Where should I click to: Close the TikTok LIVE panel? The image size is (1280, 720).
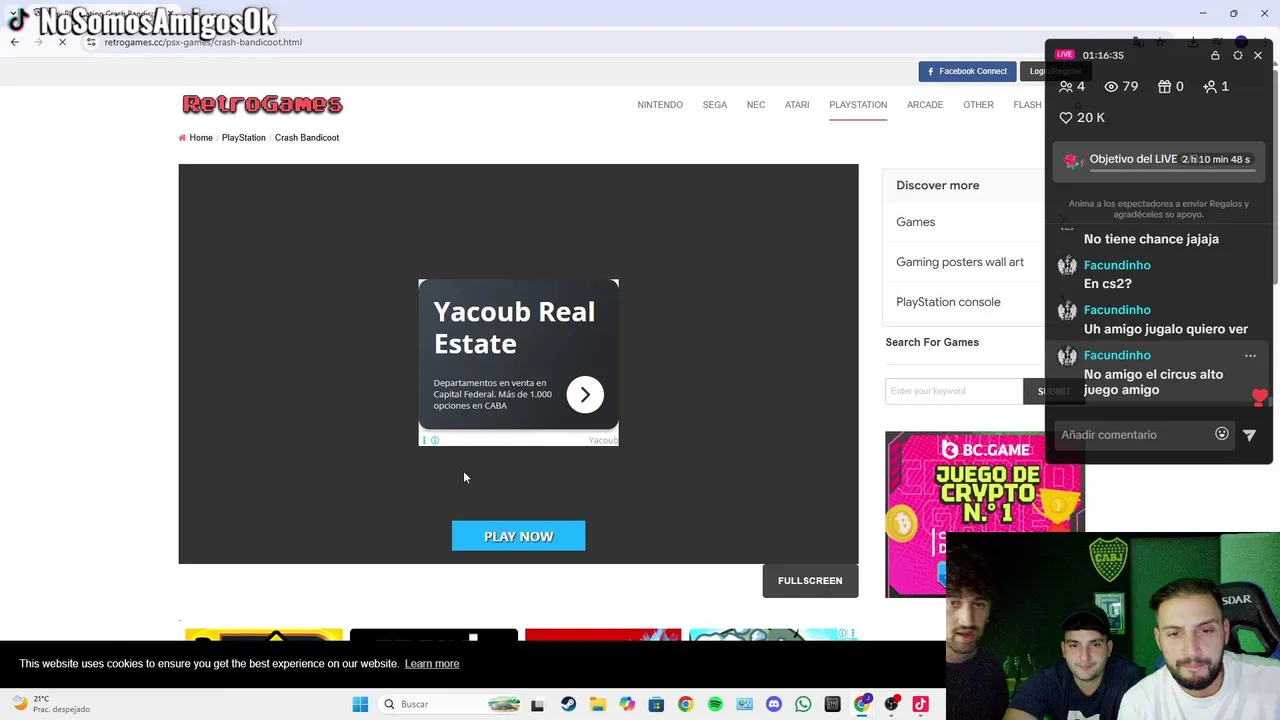point(1258,56)
